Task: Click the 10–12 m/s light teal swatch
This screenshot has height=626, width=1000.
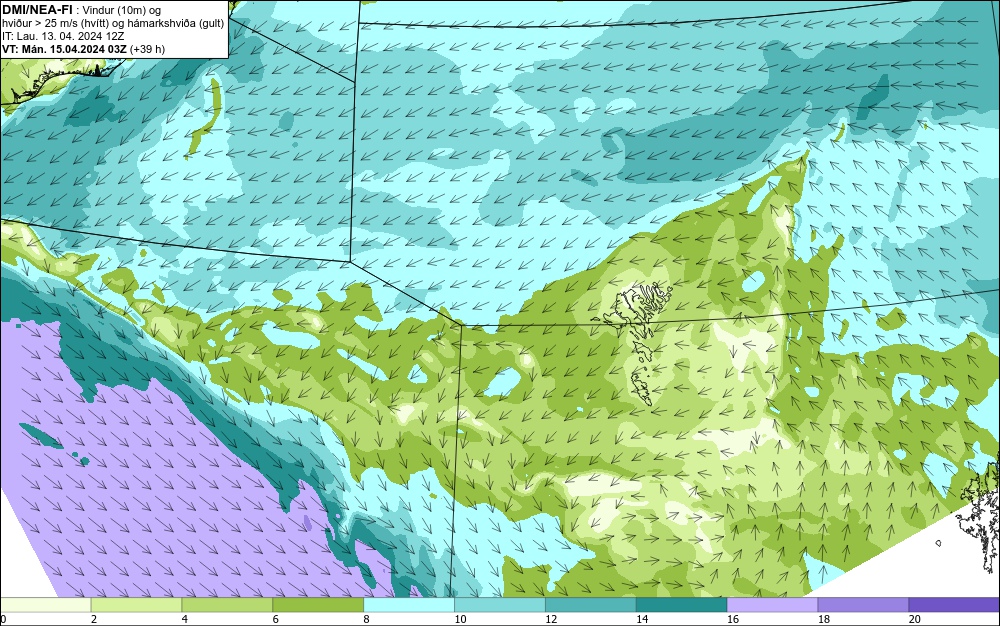Action: [500, 604]
